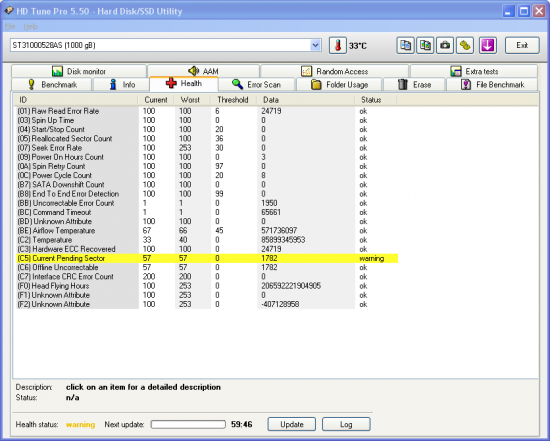Expand the ST31000528AS drive dropdown
Viewport: 550px width, 441px height.
(315, 45)
